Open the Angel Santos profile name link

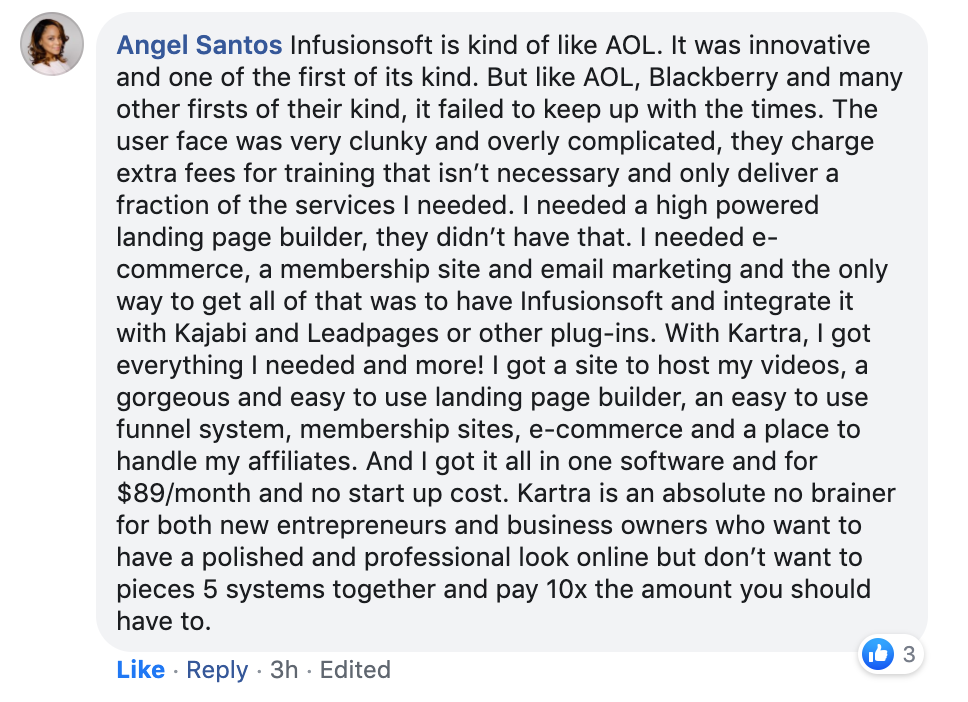click(x=200, y=46)
